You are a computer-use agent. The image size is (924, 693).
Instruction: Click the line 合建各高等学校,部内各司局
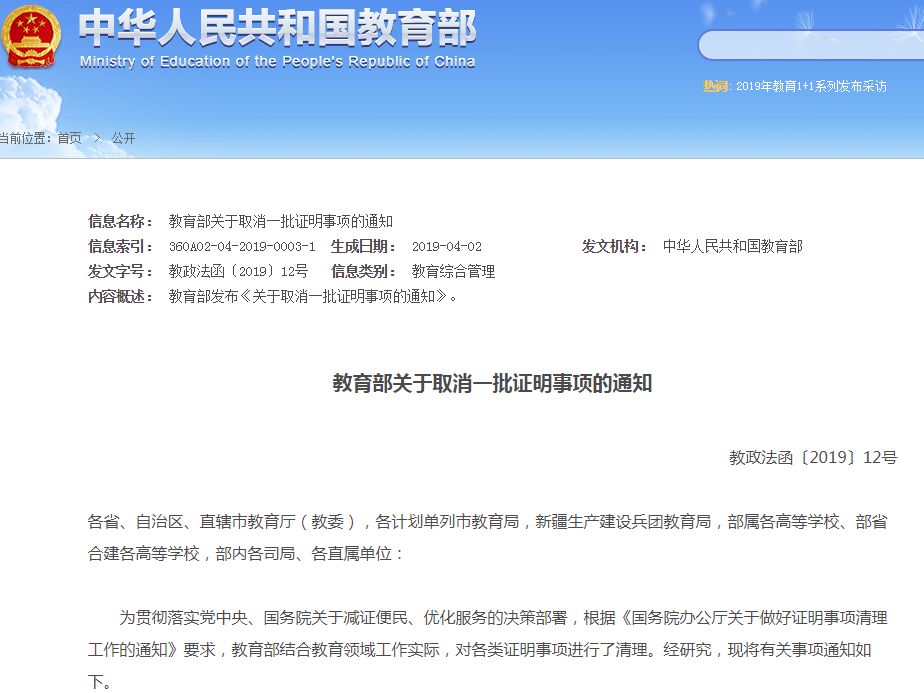point(245,554)
